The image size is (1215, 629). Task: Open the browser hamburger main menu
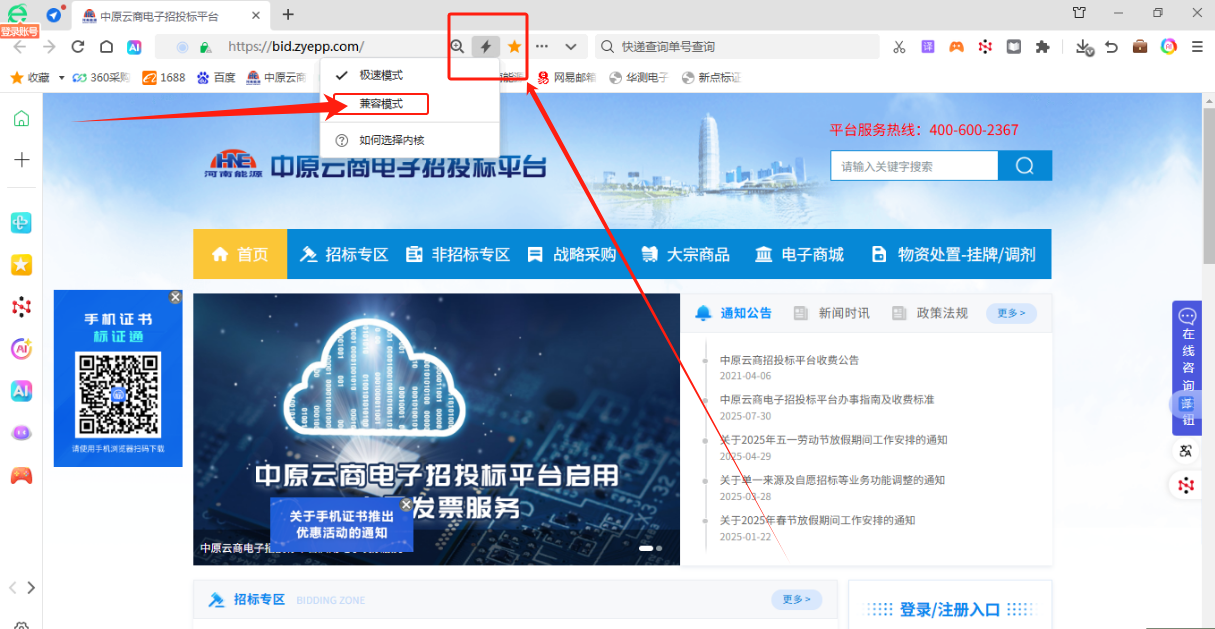(1197, 47)
